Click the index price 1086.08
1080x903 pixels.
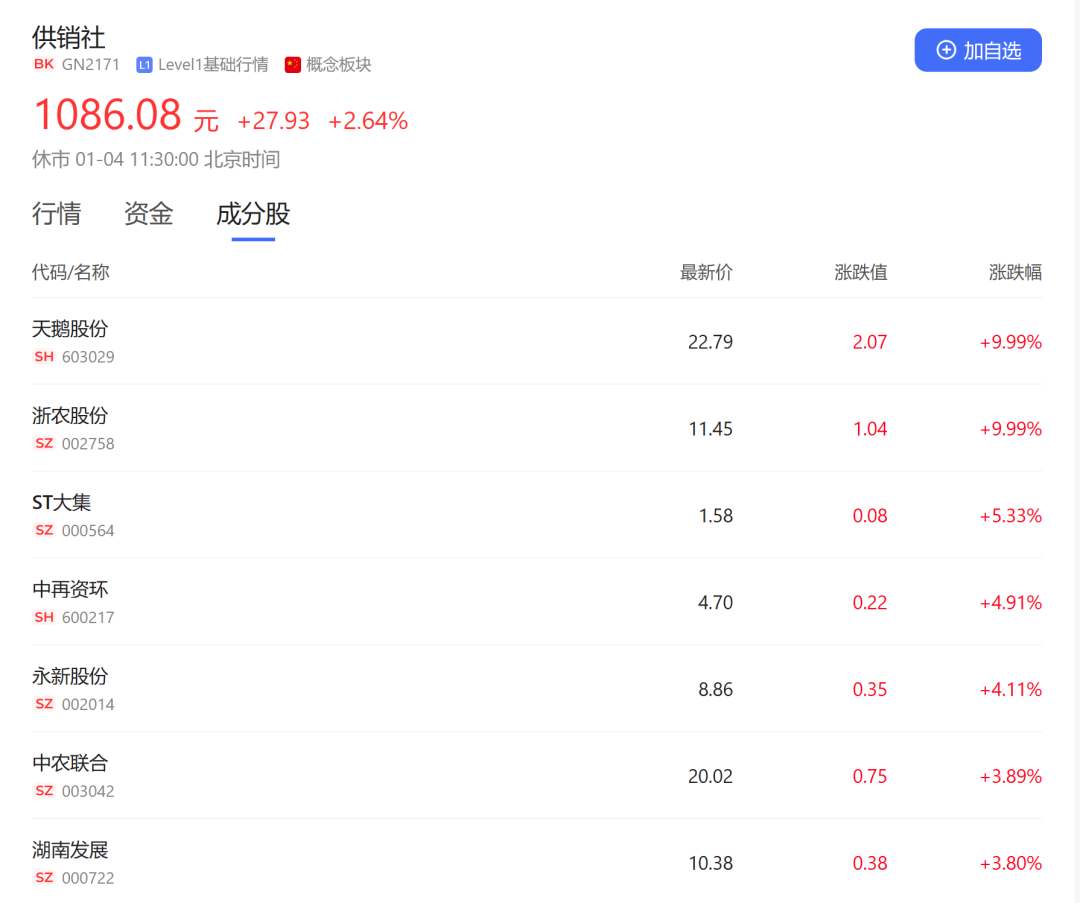pyautogui.click(x=107, y=114)
